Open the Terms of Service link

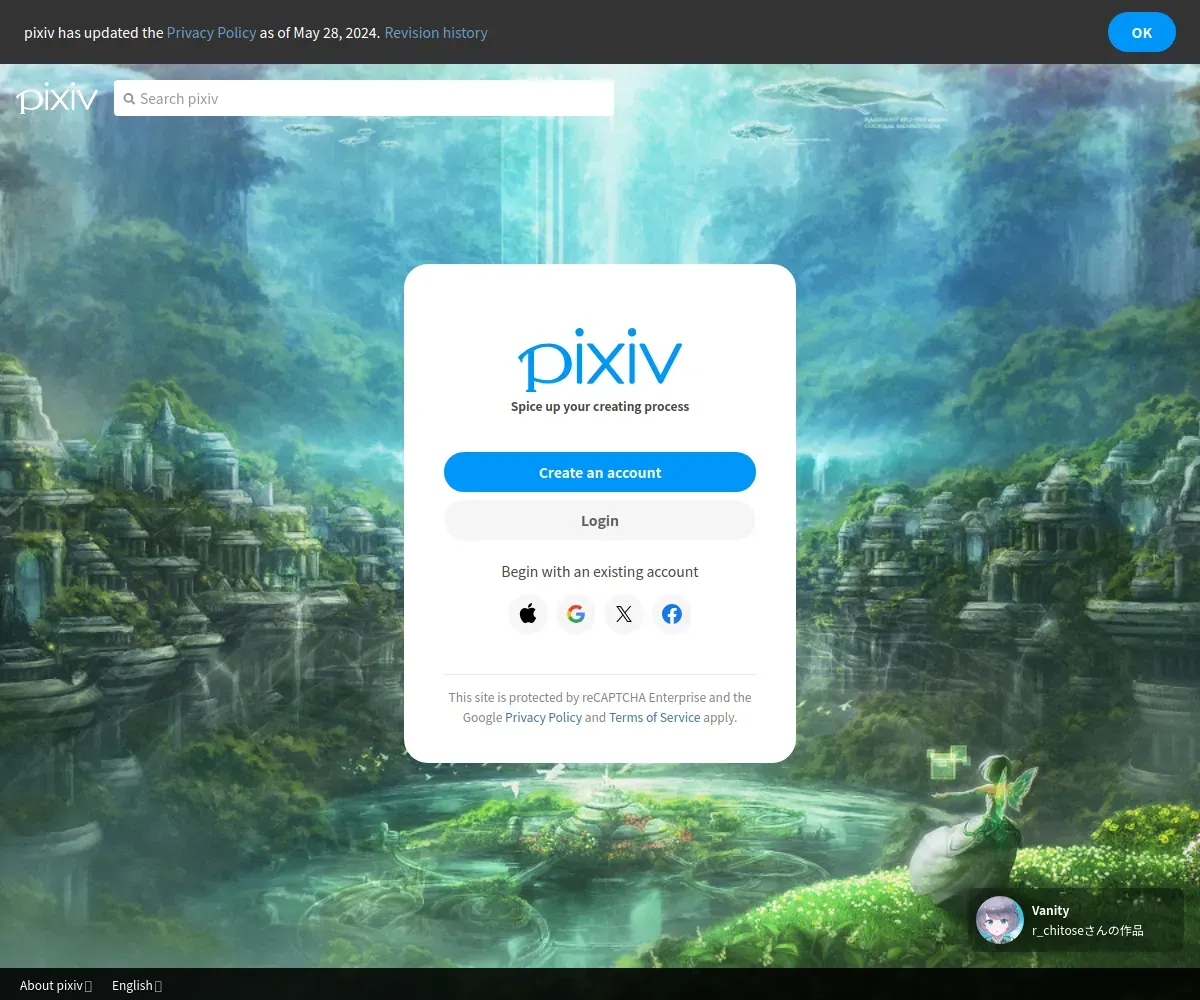655,717
